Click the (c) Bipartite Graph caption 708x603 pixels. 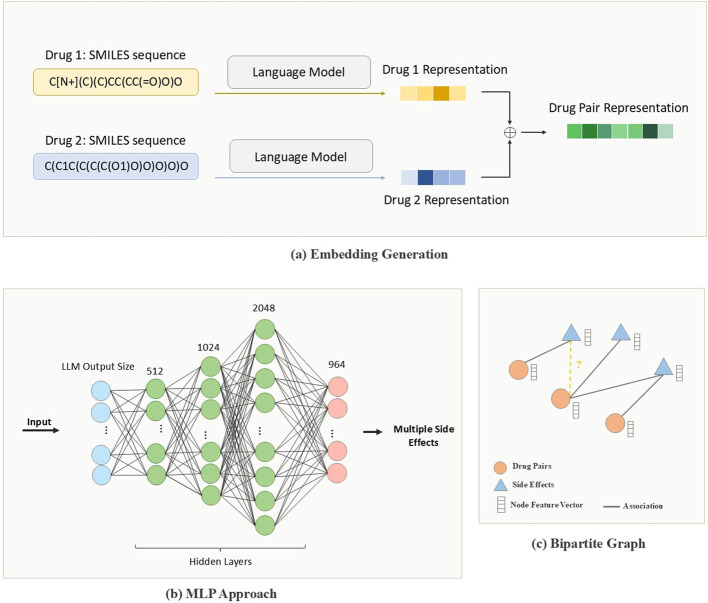588,543
